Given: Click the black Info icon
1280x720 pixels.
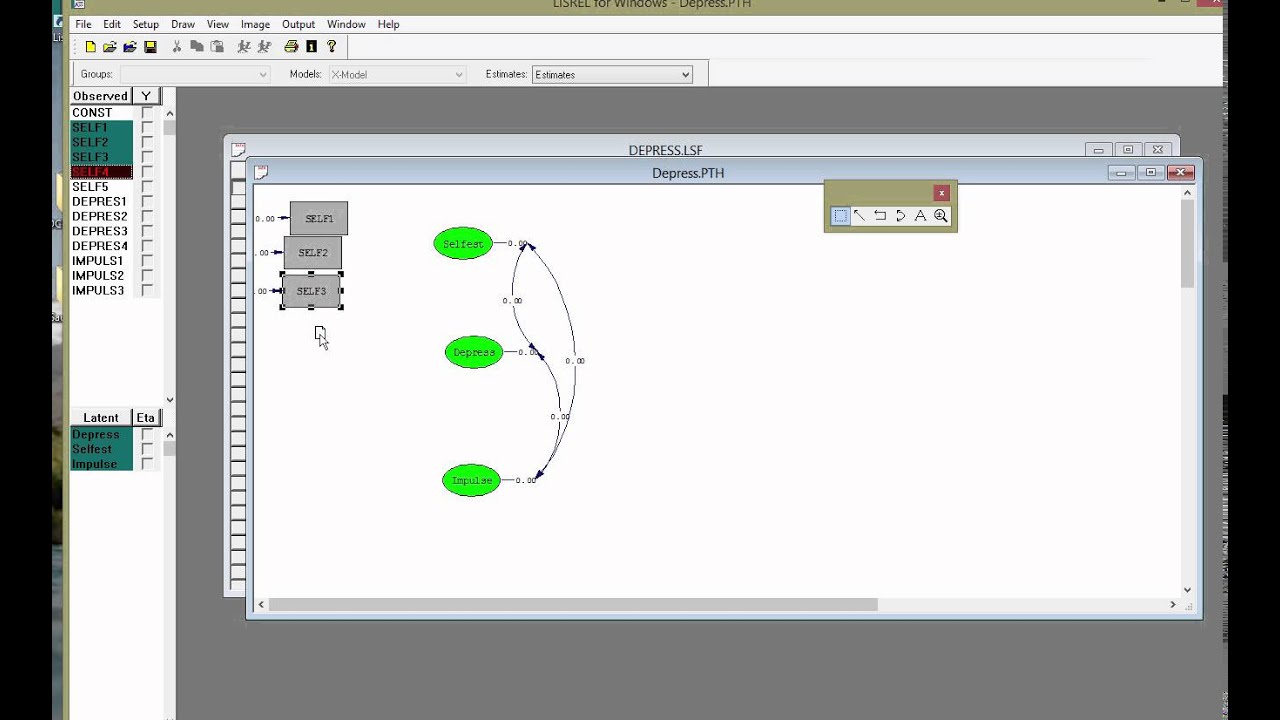Looking at the screenshot, I should click(x=312, y=47).
